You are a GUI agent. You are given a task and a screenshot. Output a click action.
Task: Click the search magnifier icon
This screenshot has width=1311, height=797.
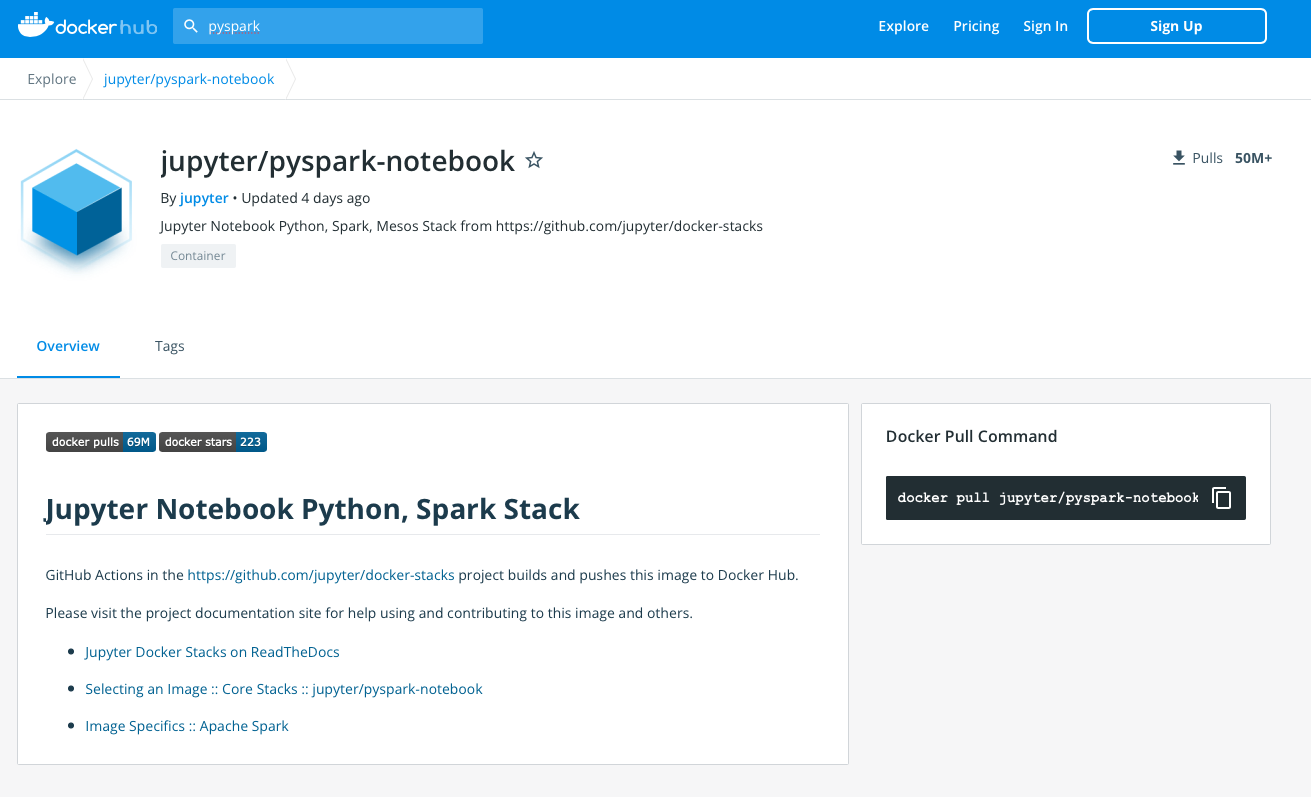(191, 25)
